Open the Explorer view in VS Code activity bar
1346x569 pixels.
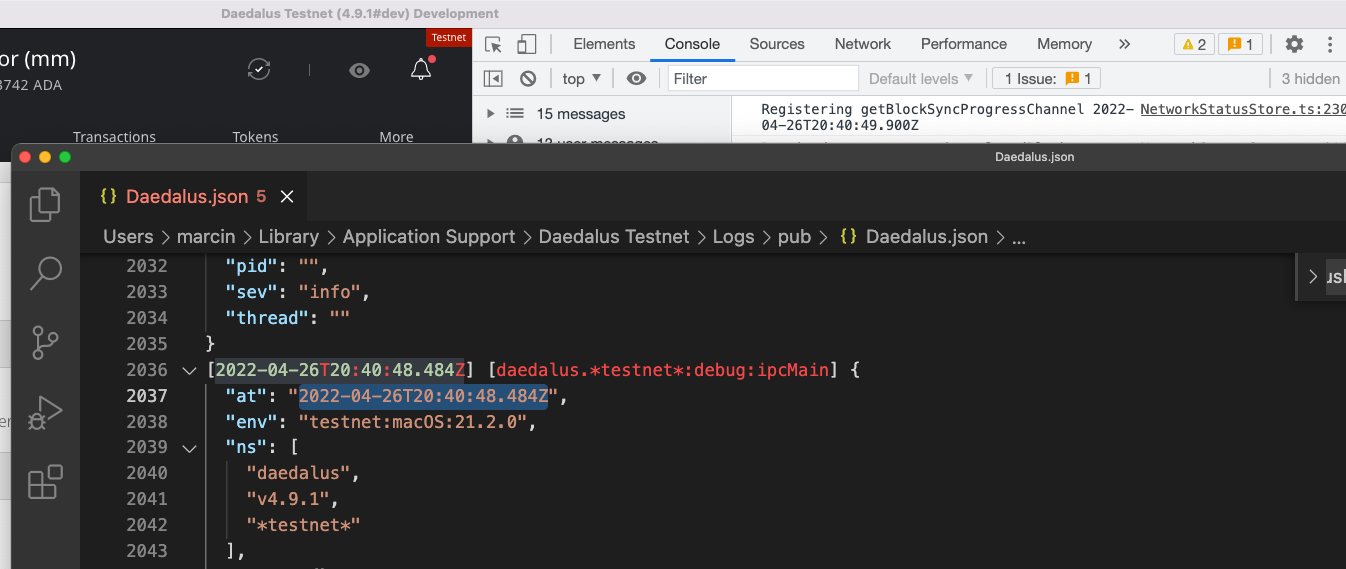point(46,205)
